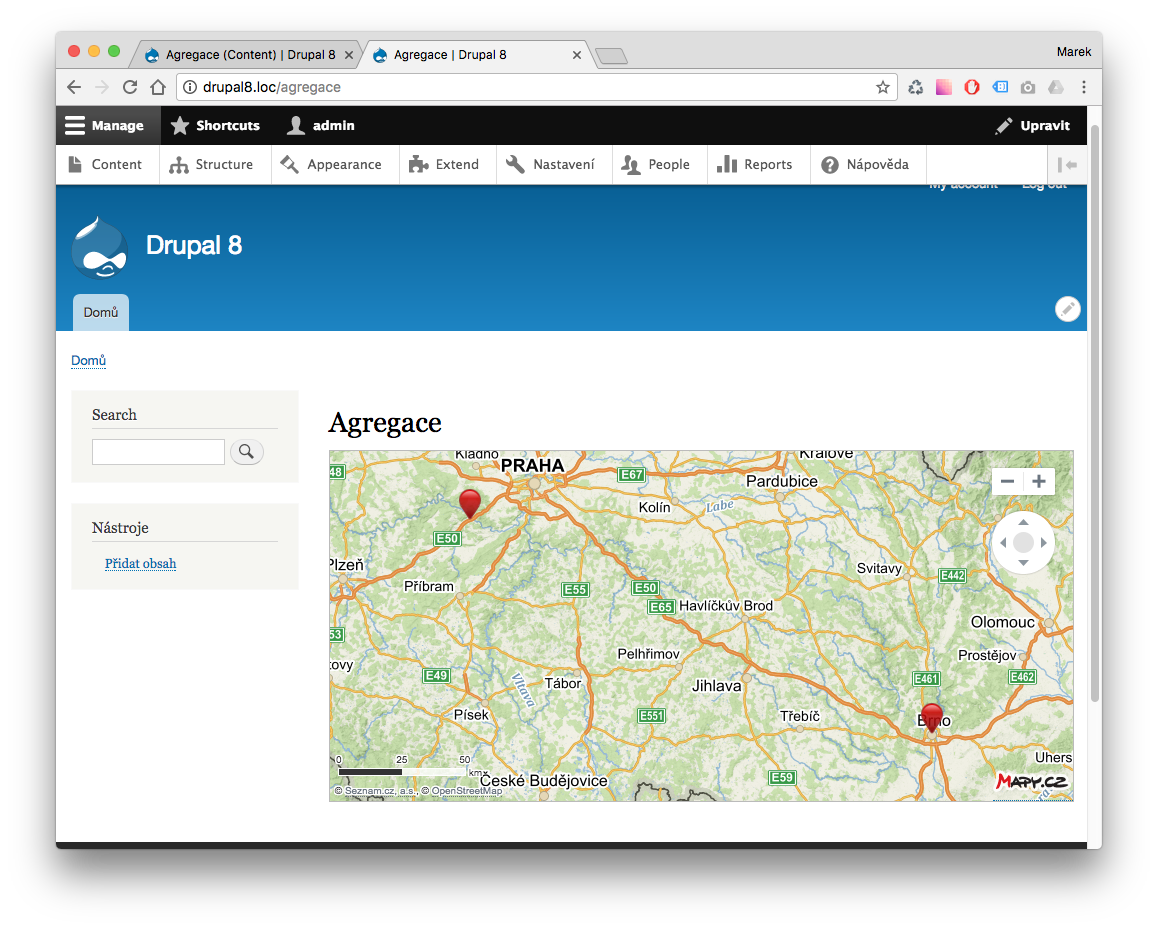Viewport: 1158px width, 929px height.
Task: Click the Domů breadcrumb link
Action: click(88, 361)
